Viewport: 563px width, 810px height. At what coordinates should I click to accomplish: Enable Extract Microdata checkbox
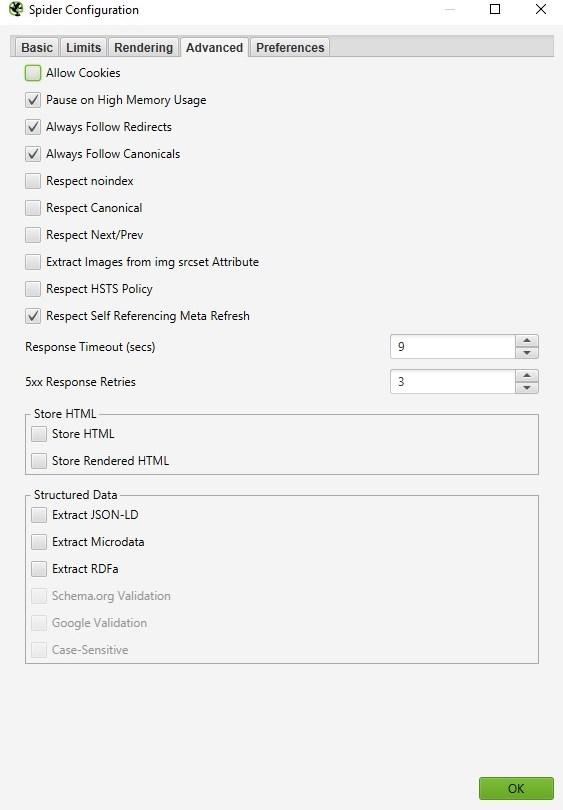point(39,542)
